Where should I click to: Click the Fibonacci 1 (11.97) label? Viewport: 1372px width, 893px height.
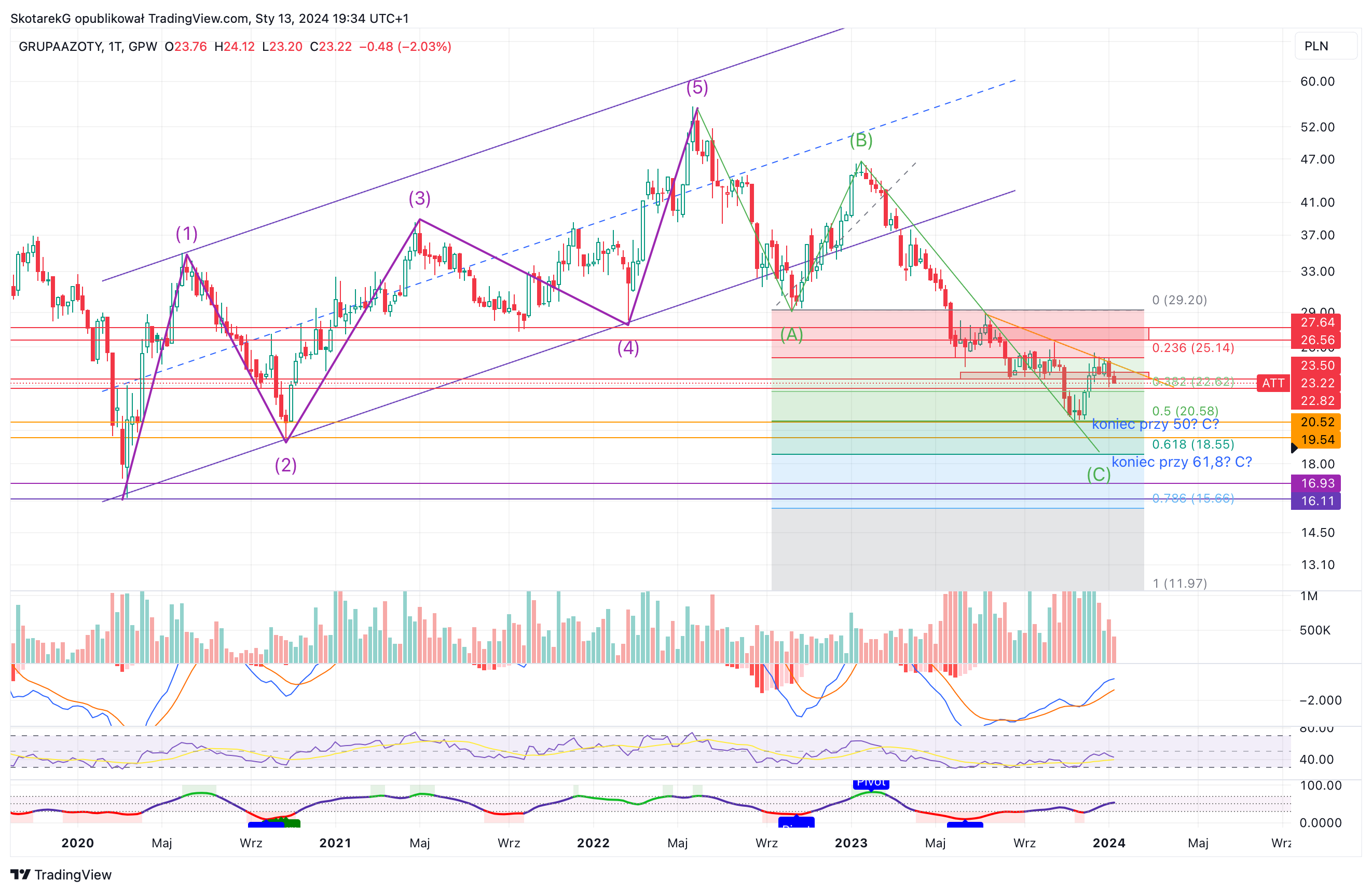(x=1179, y=583)
